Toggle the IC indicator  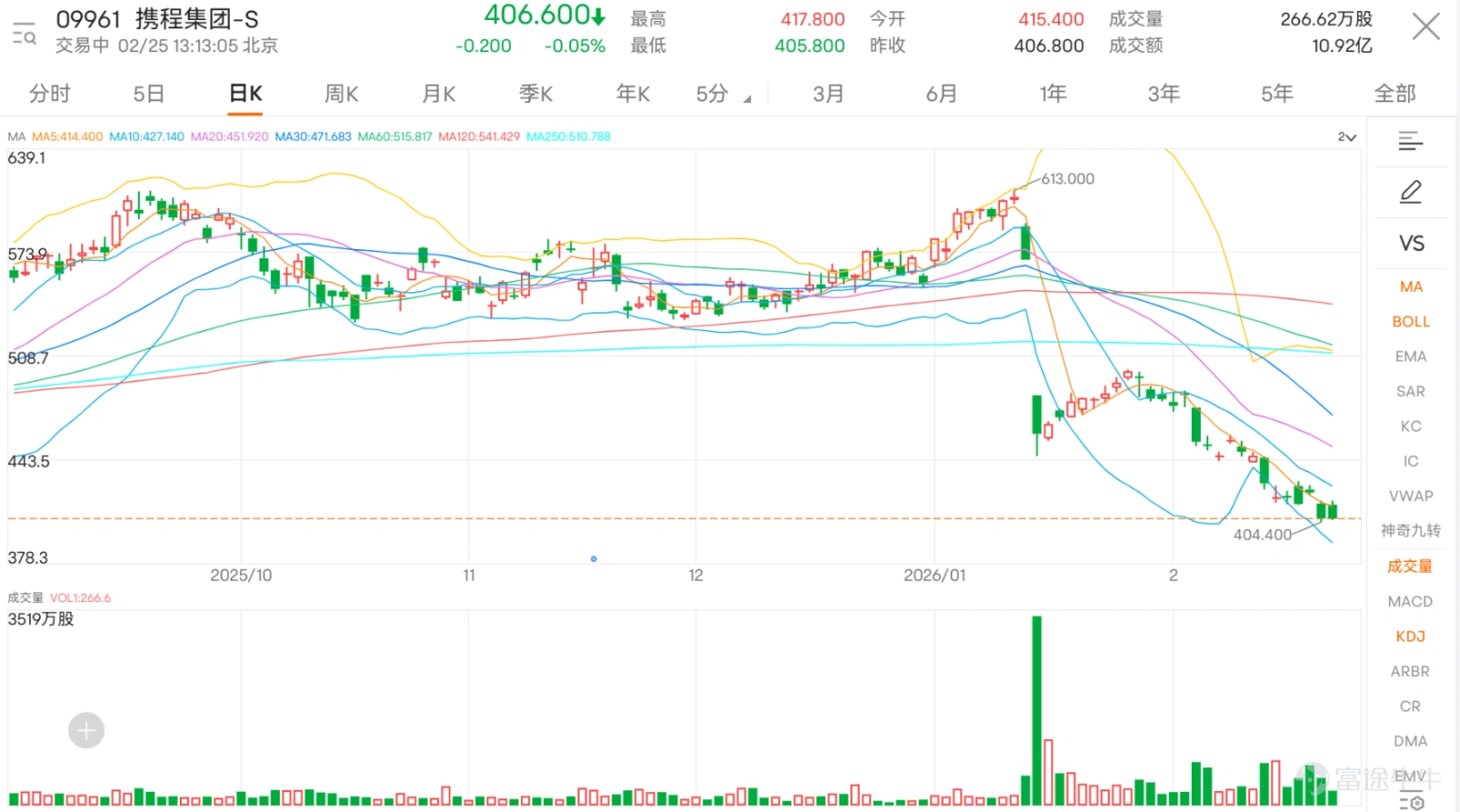coord(1411,461)
